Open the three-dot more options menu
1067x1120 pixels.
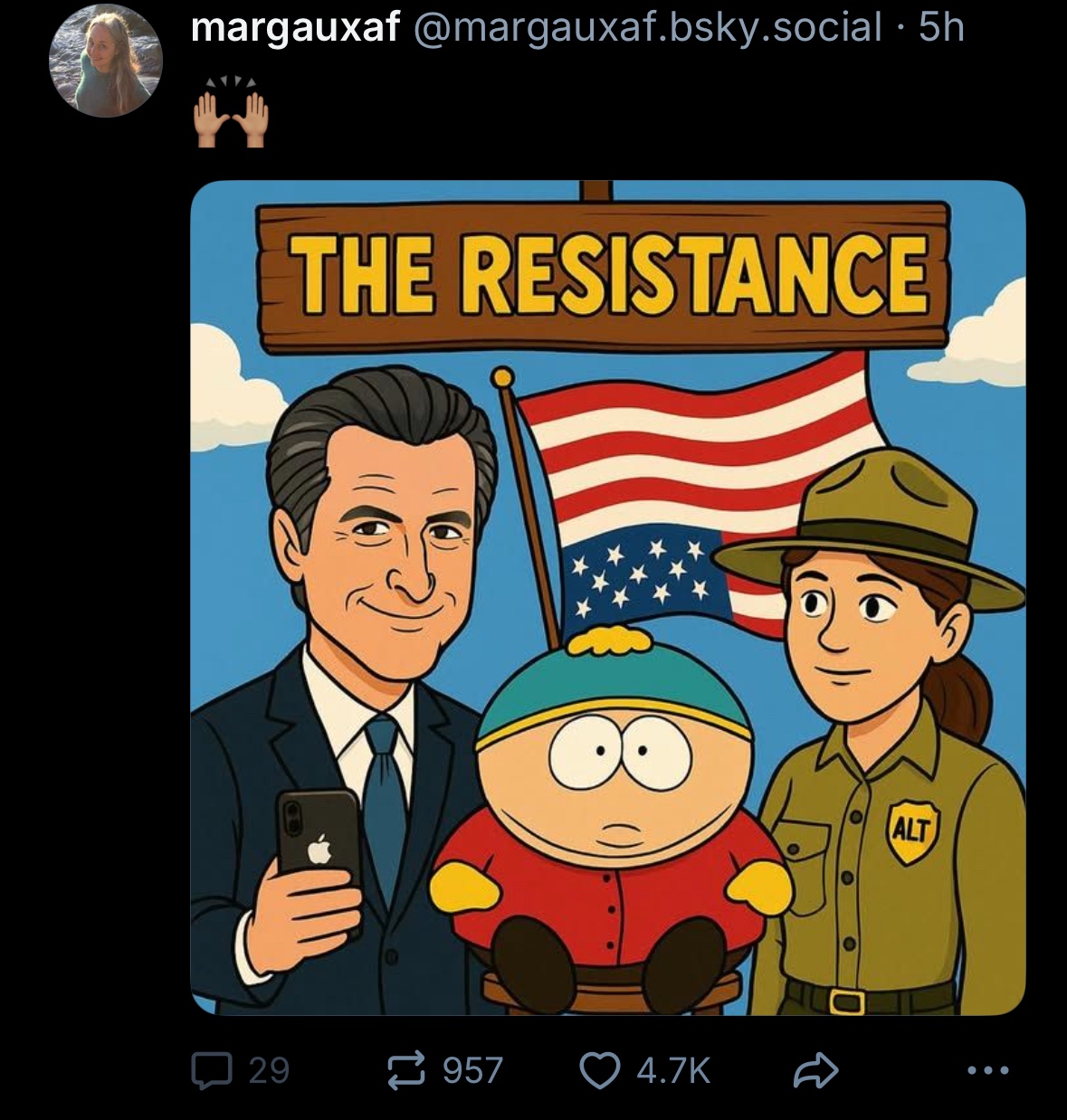pyautogui.click(x=987, y=1071)
